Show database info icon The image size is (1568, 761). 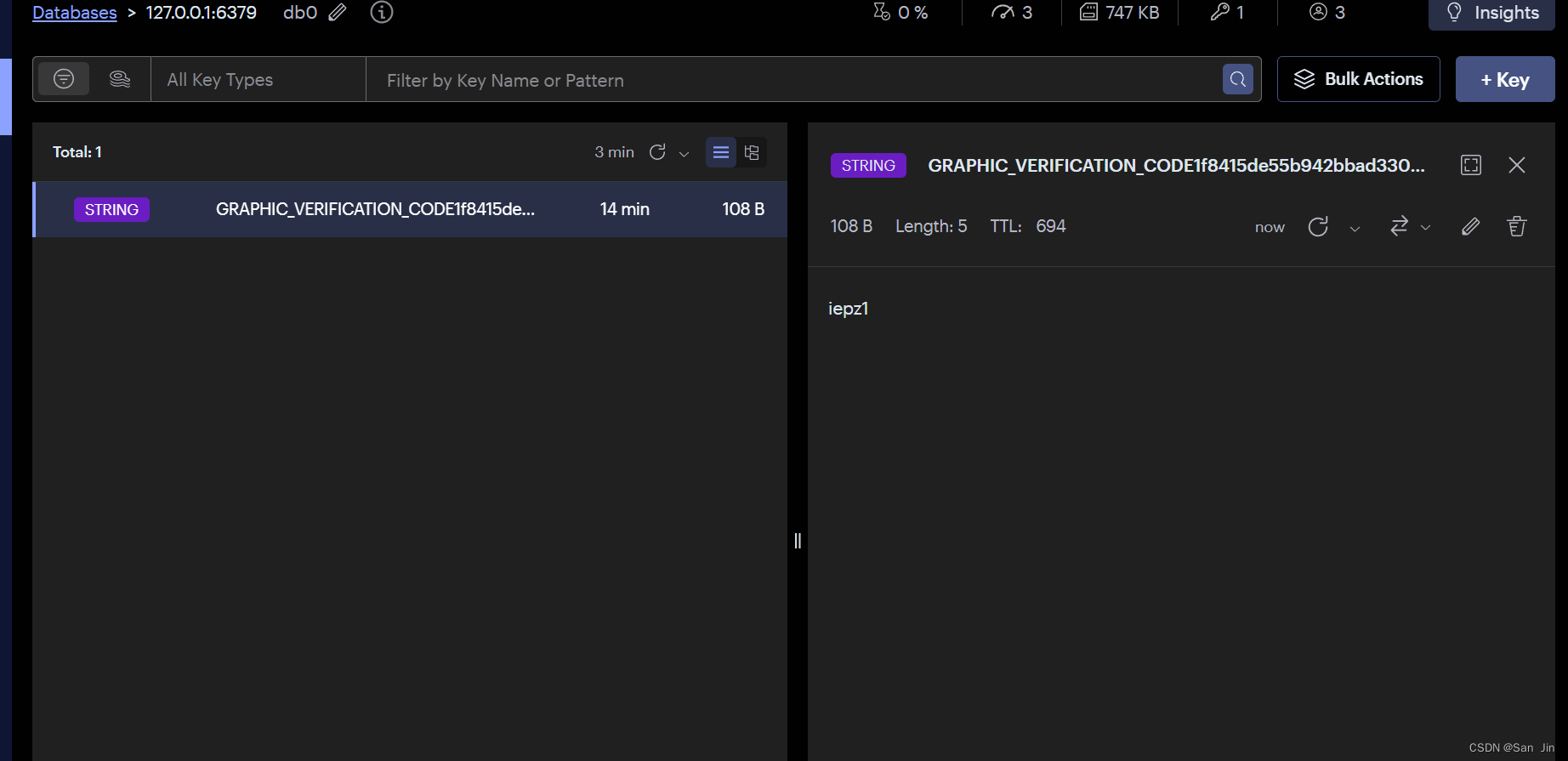point(382,12)
